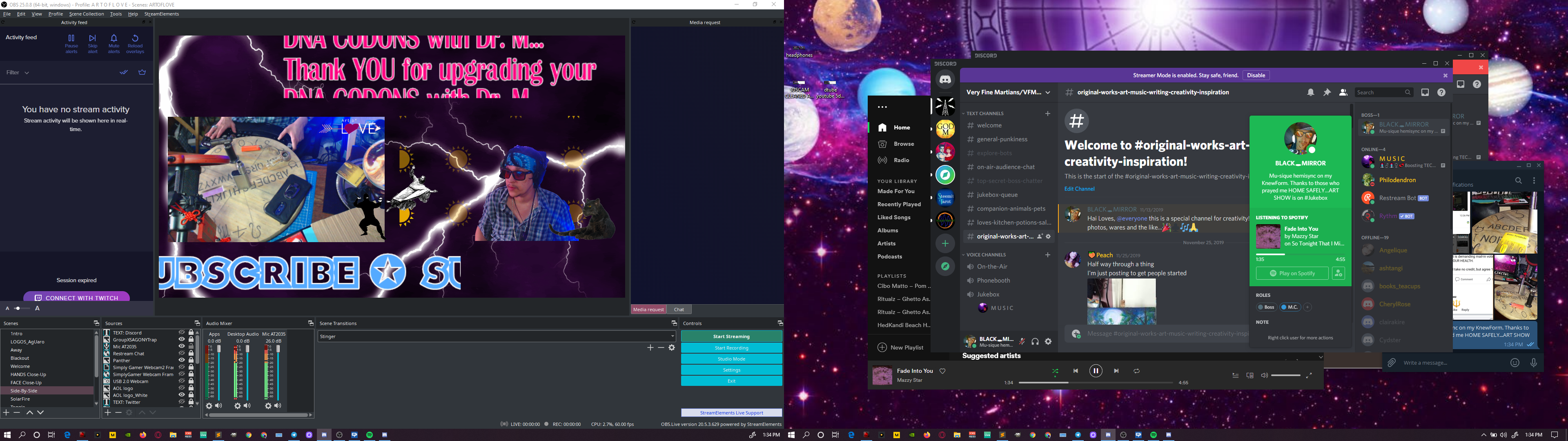Viewport: 1568px width, 441px height.
Task: Move selected scene down arrow
Action: (40, 412)
